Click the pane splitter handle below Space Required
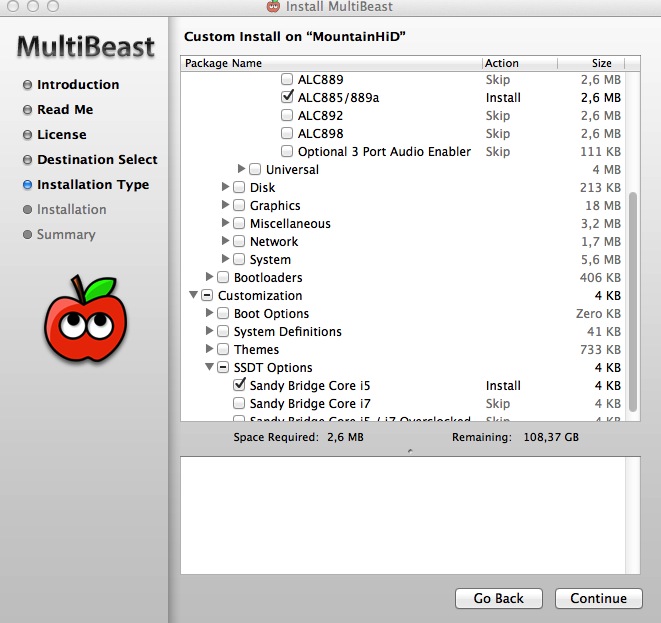This screenshot has width=661, height=623. (410, 451)
